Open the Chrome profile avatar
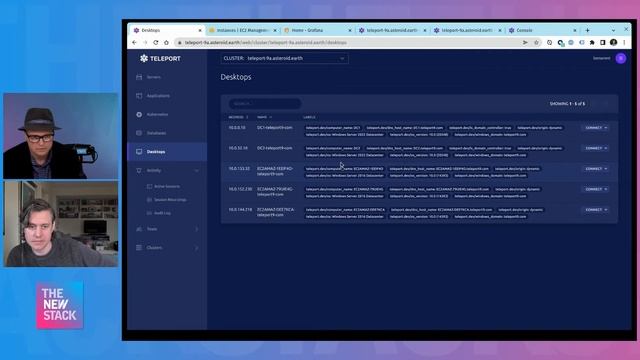This screenshot has width=640, height=360. 613,42
